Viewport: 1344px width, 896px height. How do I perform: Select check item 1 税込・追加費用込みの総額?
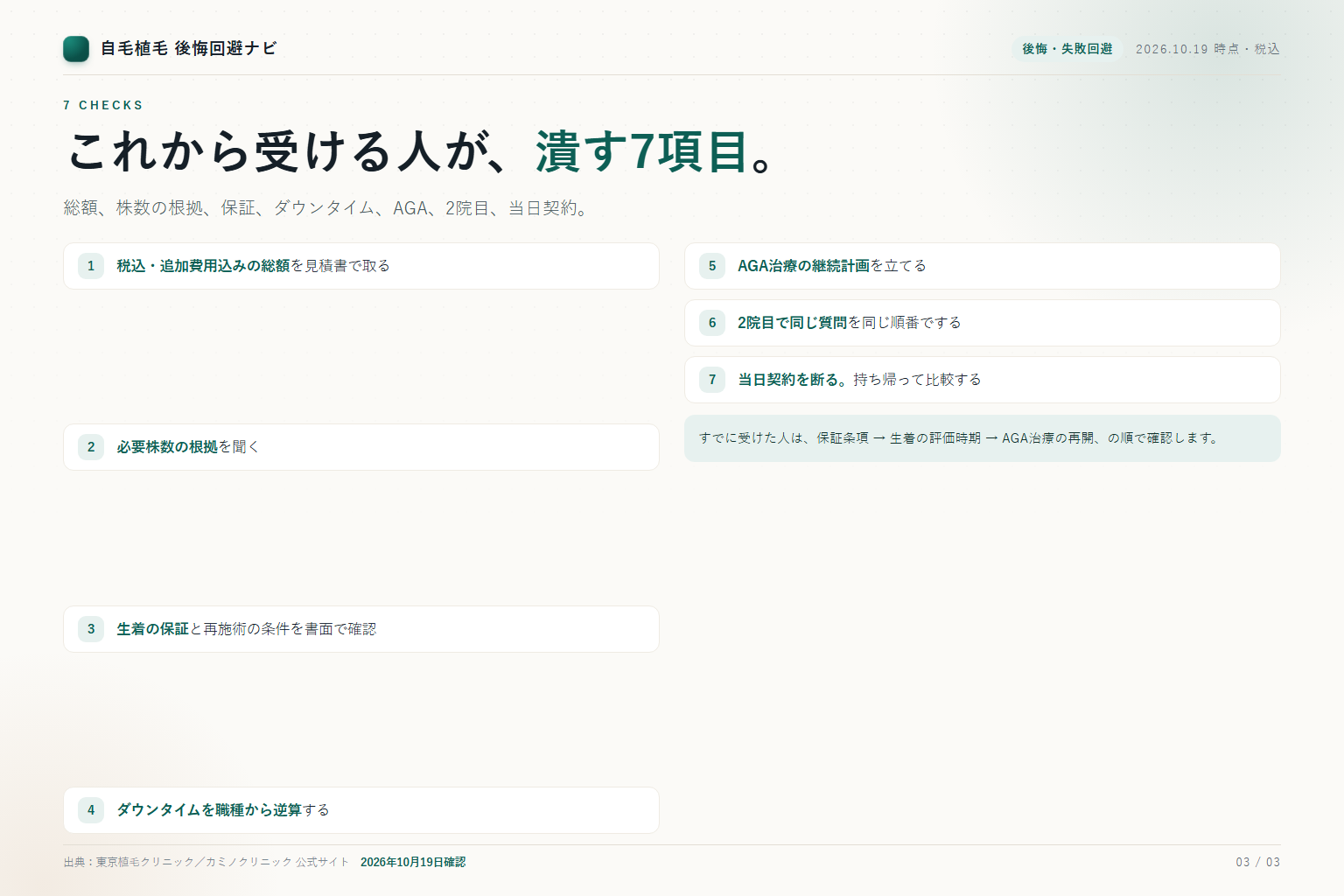click(361, 266)
